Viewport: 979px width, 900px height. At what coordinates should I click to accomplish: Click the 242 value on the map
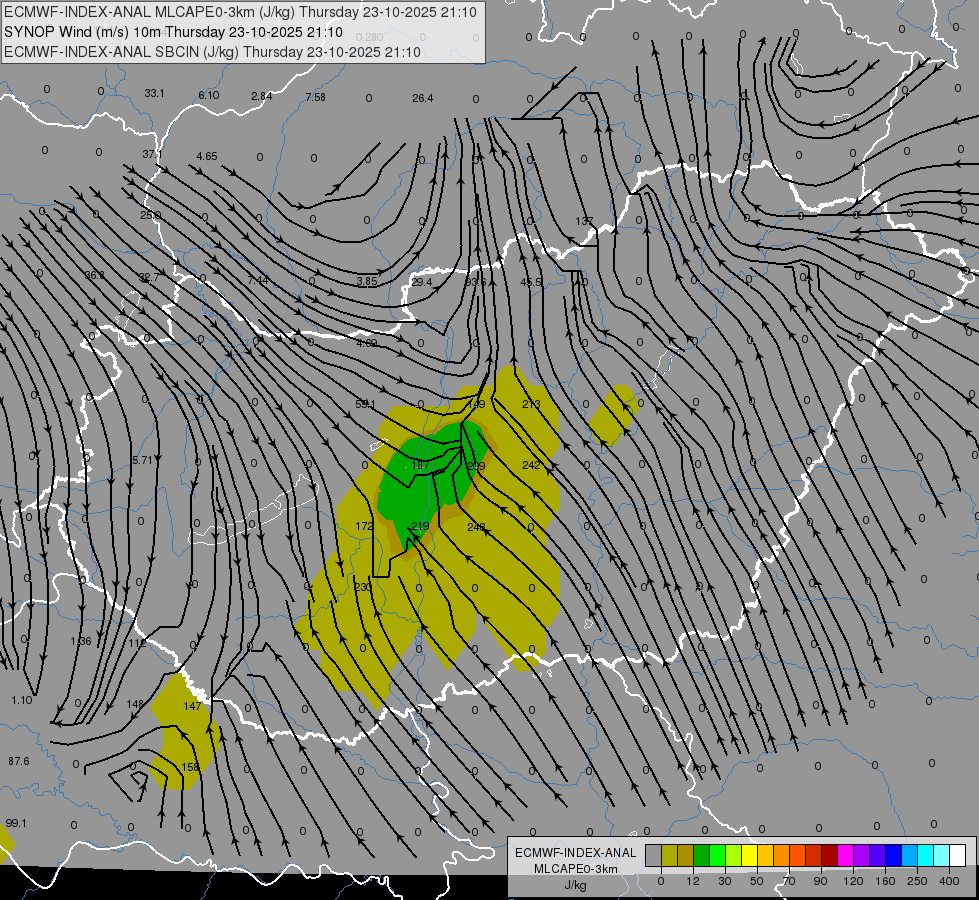click(531, 465)
